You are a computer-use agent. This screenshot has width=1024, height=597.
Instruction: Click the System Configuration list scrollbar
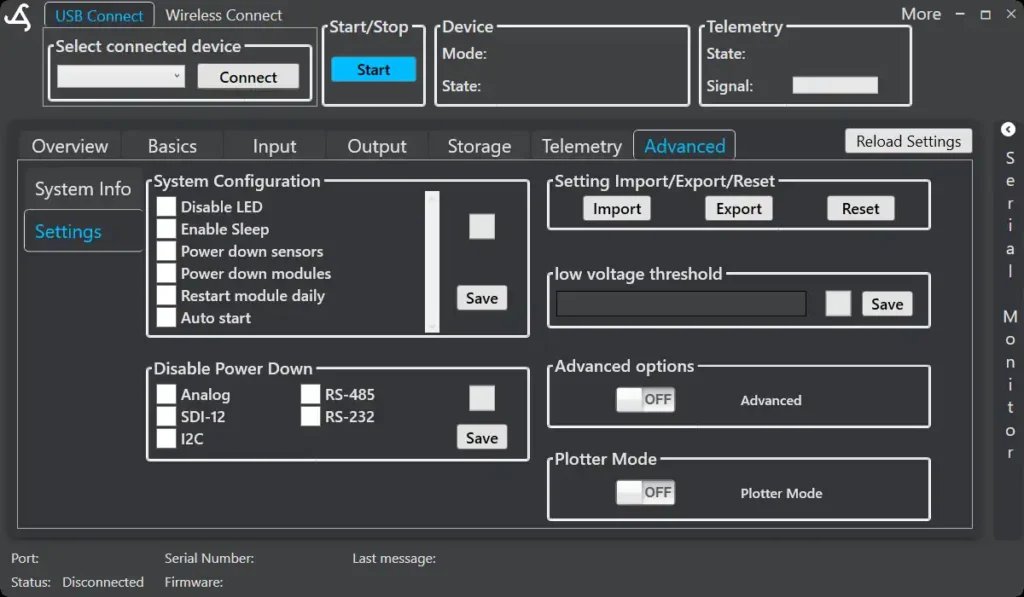click(432, 262)
